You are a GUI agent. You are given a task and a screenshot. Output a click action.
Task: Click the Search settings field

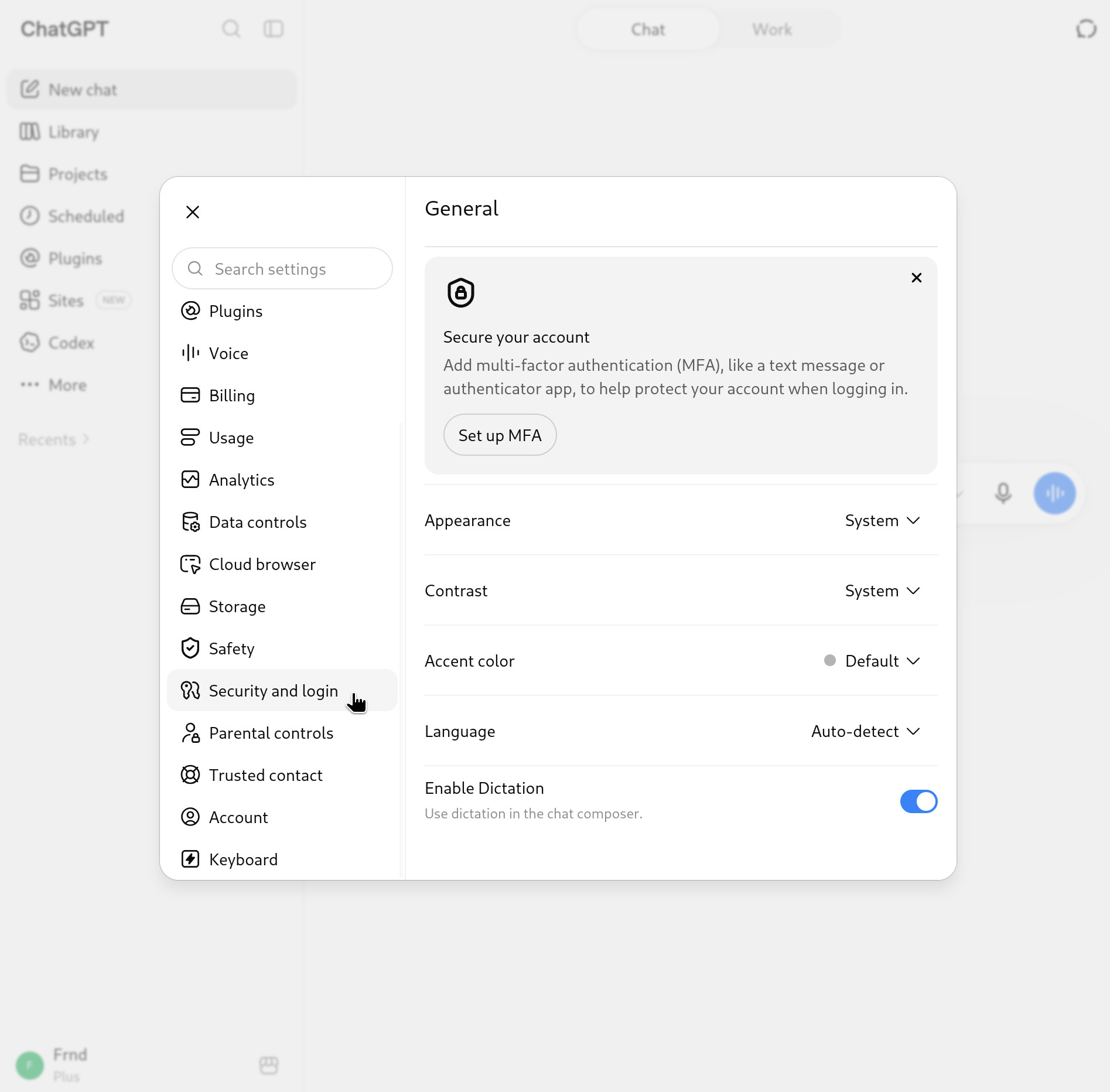282,269
